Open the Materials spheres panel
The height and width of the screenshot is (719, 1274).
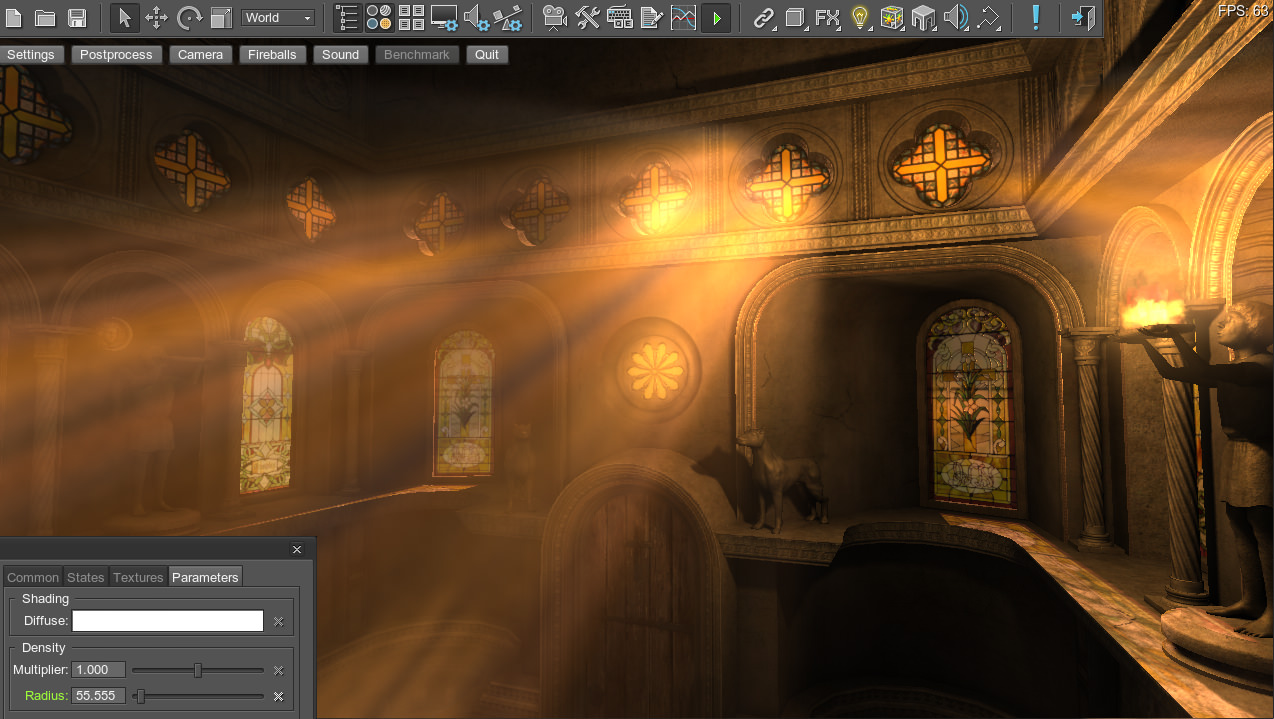(x=379, y=18)
